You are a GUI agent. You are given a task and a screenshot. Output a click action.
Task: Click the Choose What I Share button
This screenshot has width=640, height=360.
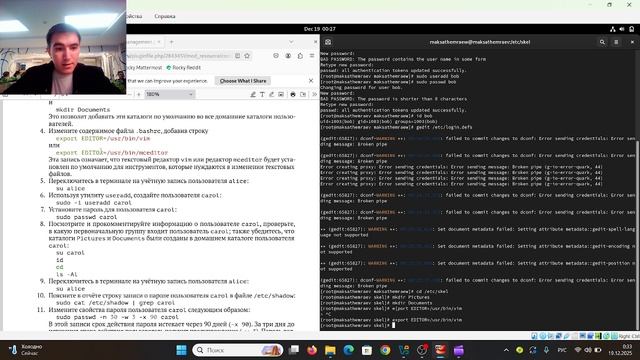click(x=243, y=81)
